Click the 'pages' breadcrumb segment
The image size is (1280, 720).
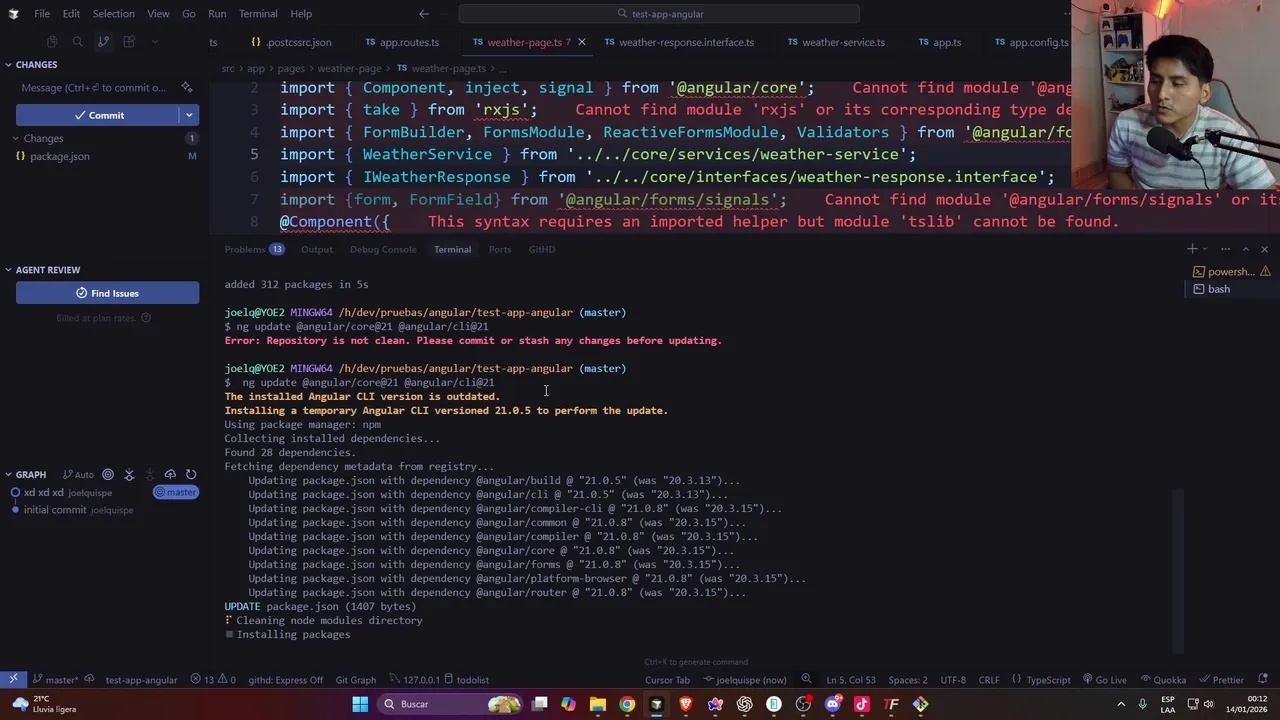coord(291,68)
